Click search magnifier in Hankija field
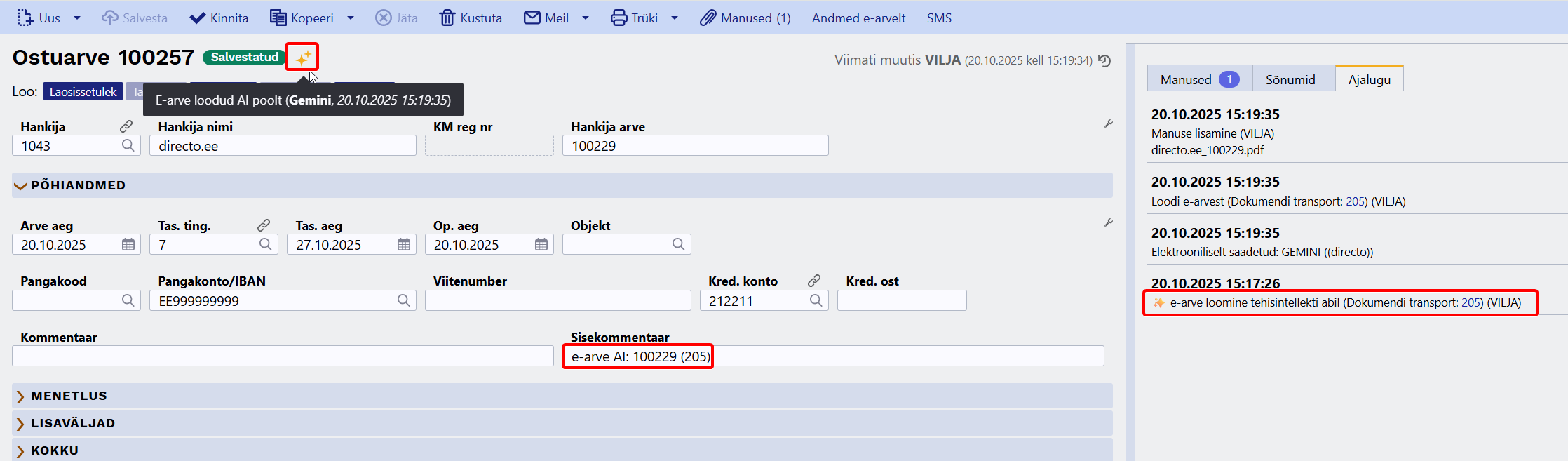1568x461 pixels. [128, 145]
